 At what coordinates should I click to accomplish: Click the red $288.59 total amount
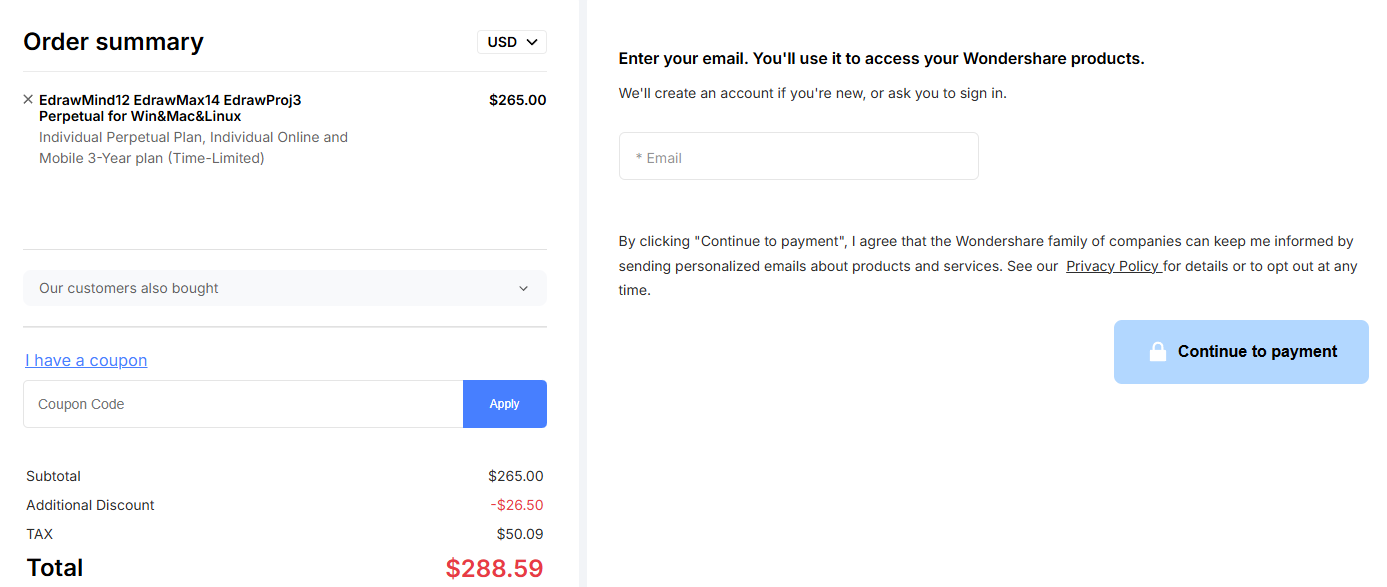coord(494,568)
